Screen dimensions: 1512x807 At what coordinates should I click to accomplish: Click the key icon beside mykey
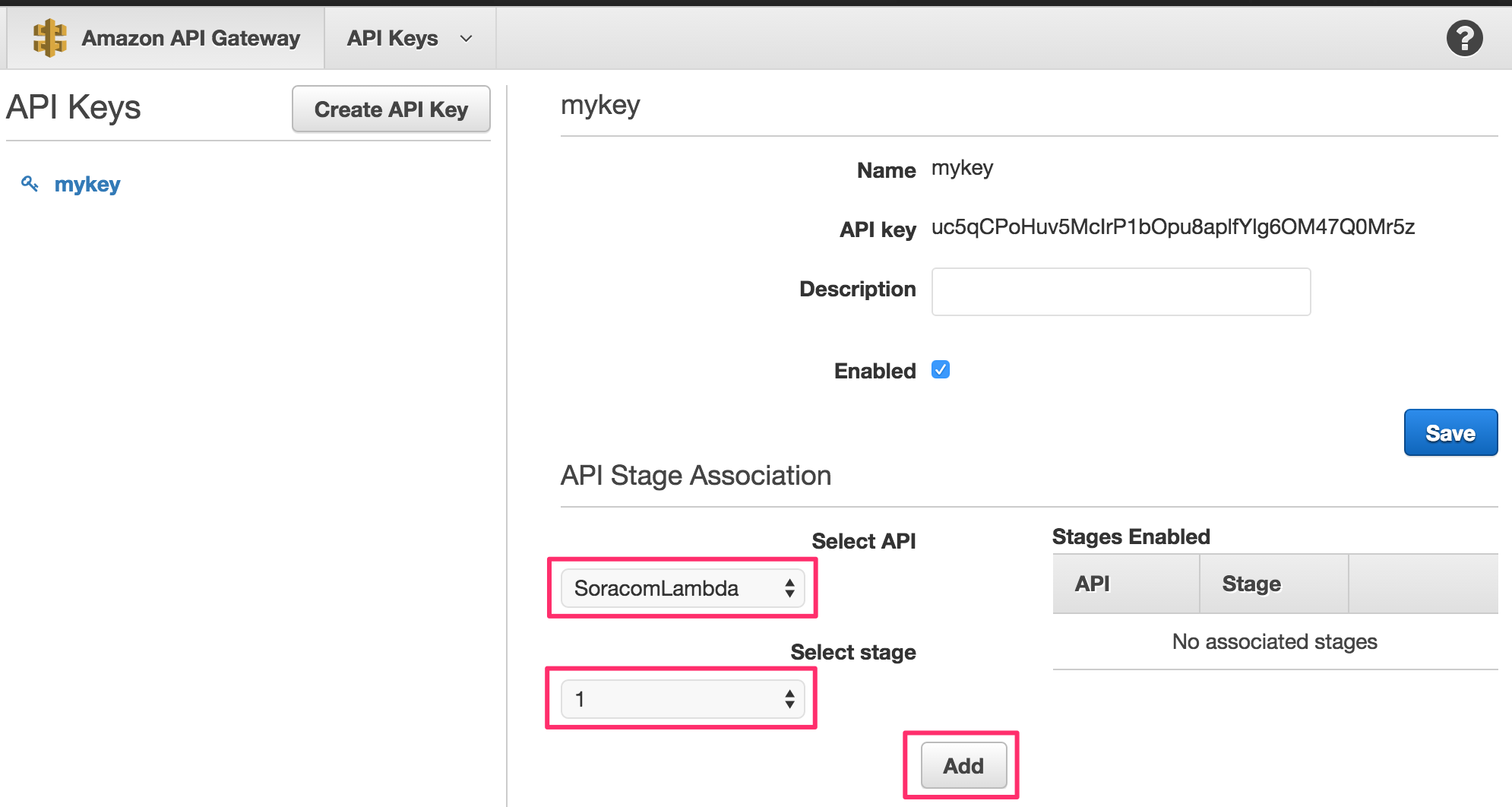[30, 184]
